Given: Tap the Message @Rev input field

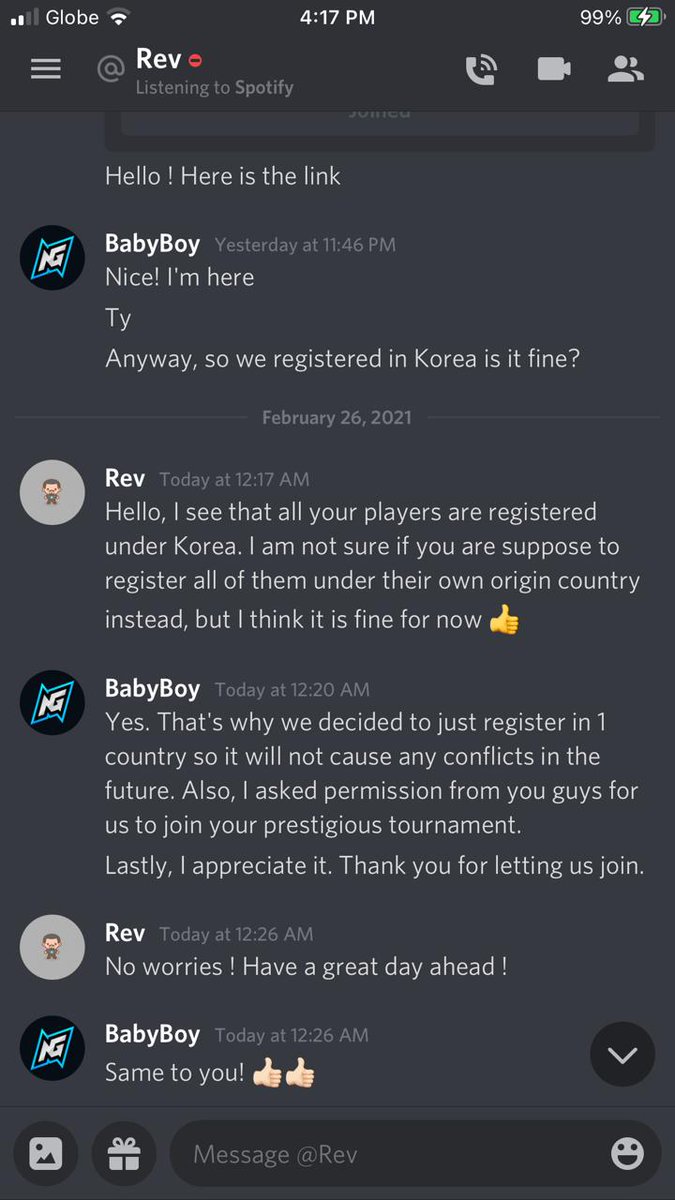Looking at the screenshot, I should pos(415,1154).
